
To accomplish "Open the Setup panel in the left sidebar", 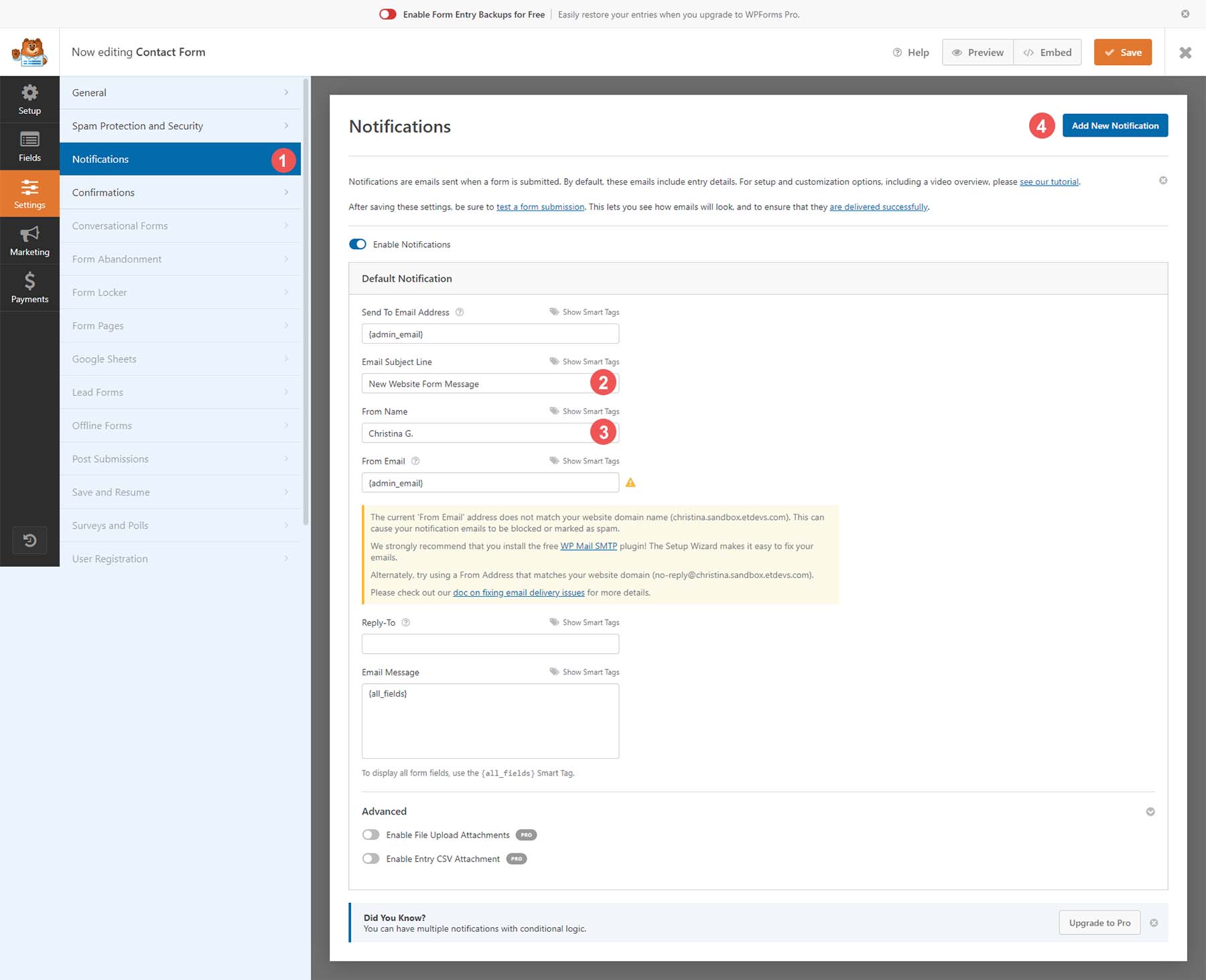I will [x=29, y=98].
